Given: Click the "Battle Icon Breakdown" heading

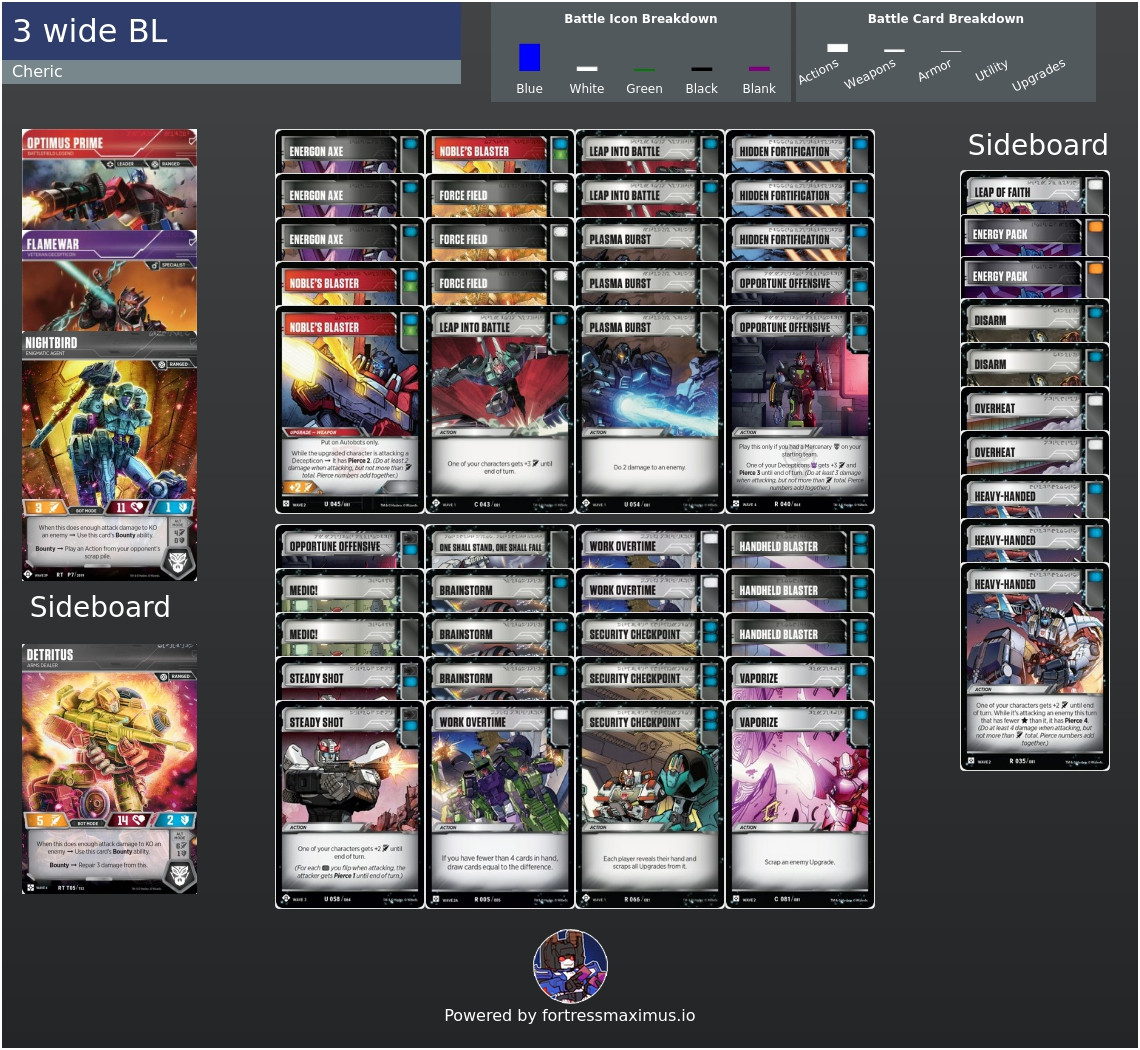Looking at the screenshot, I should [x=641, y=19].
